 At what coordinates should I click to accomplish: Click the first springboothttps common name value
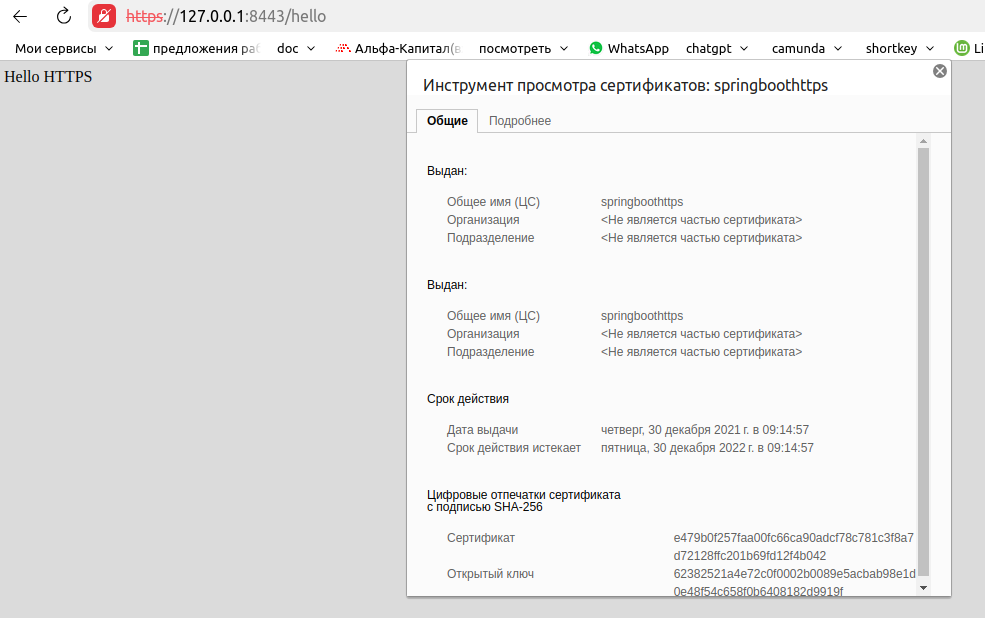pos(642,202)
